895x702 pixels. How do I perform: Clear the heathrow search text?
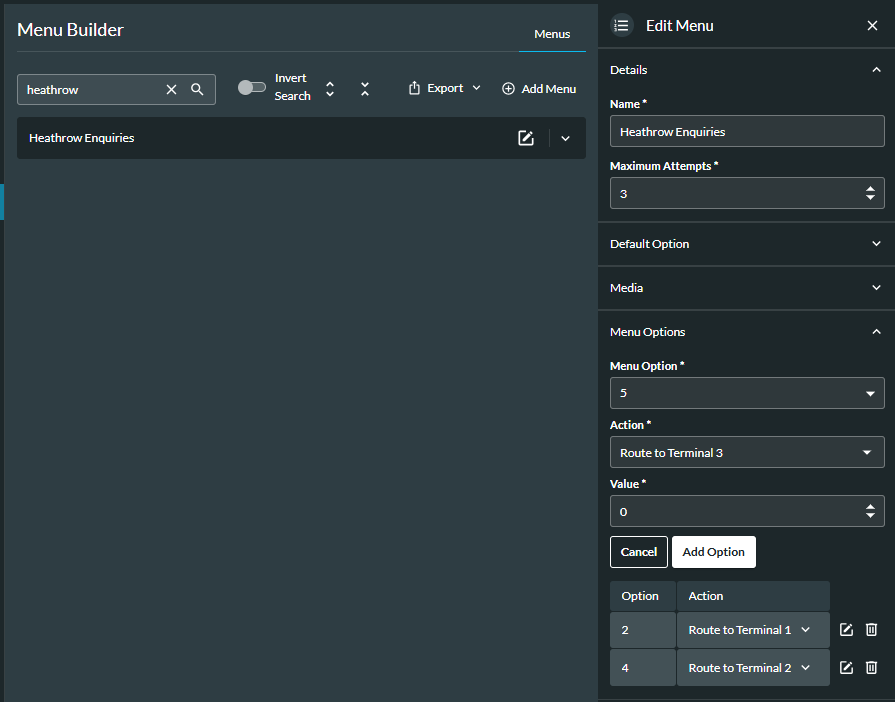[x=171, y=90]
